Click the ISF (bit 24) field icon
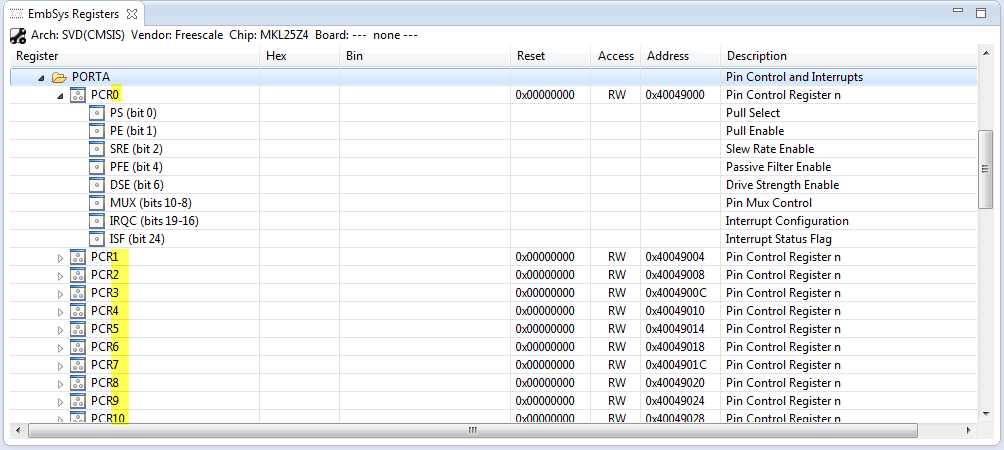The image size is (1004, 450). click(97, 239)
